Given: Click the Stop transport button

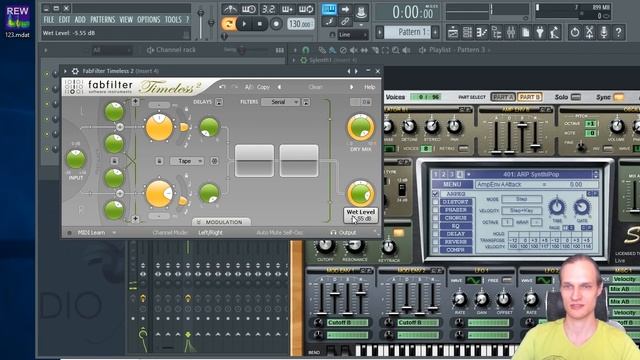Looking at the screenshot, I should pyautogui.click(x=260, y=24).
